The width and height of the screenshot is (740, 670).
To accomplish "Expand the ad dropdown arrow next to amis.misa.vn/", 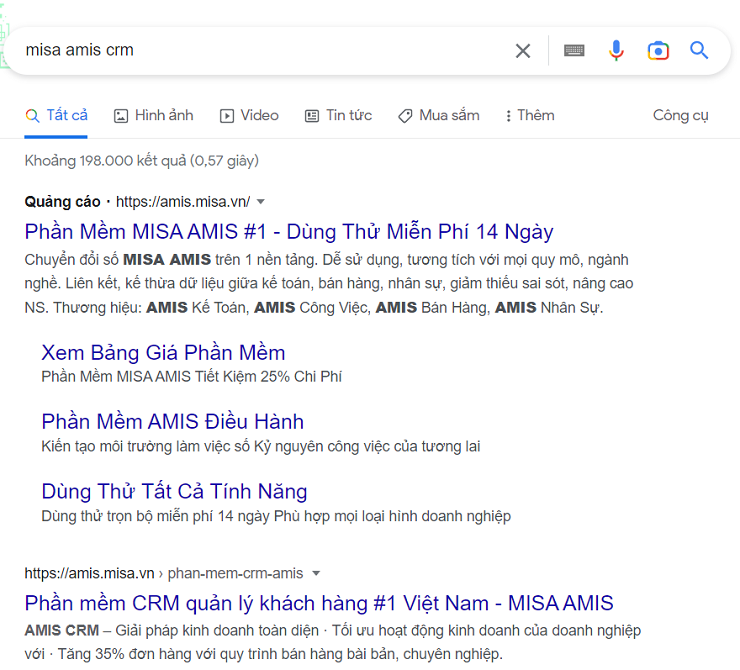I will (x=261, y=202).
